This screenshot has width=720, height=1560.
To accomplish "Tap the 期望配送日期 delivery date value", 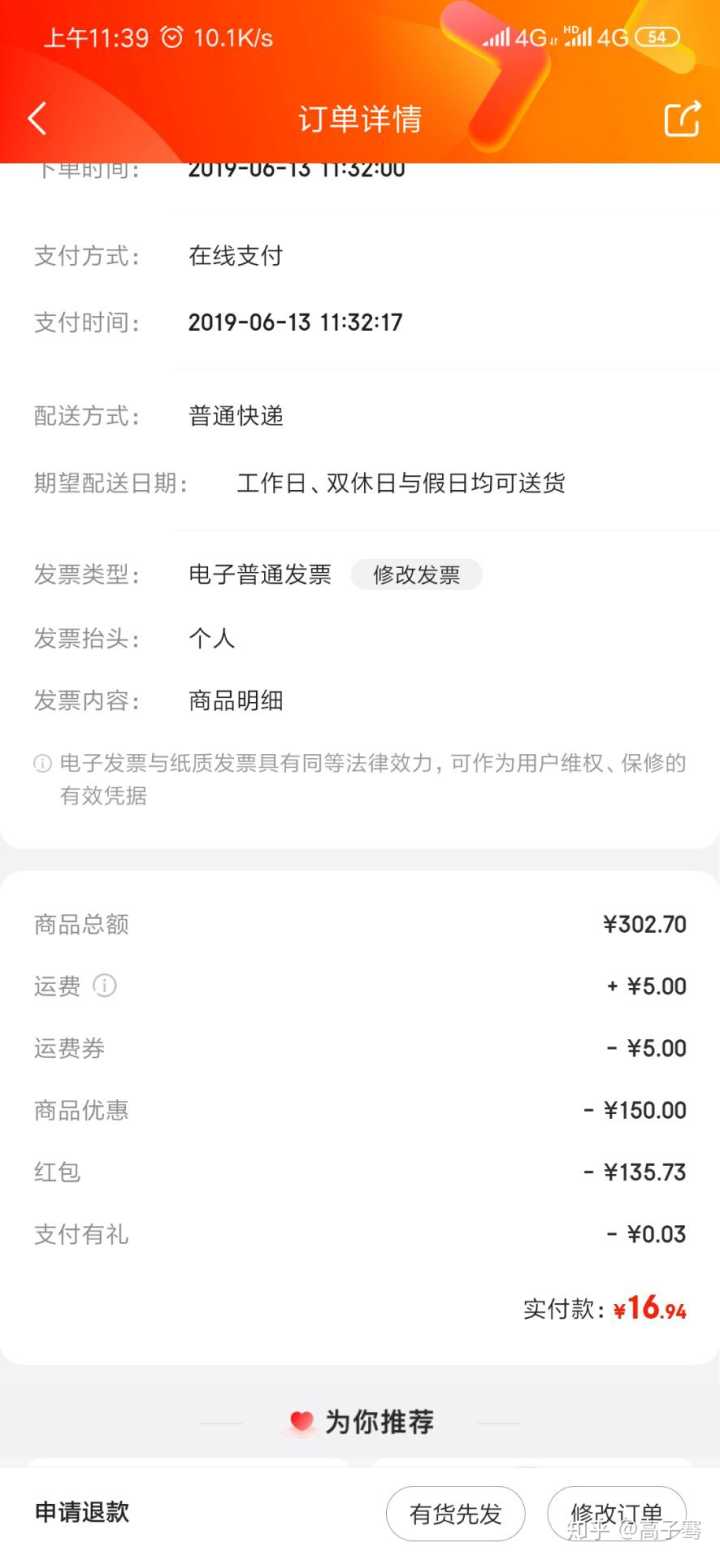I will pos(401,484).
